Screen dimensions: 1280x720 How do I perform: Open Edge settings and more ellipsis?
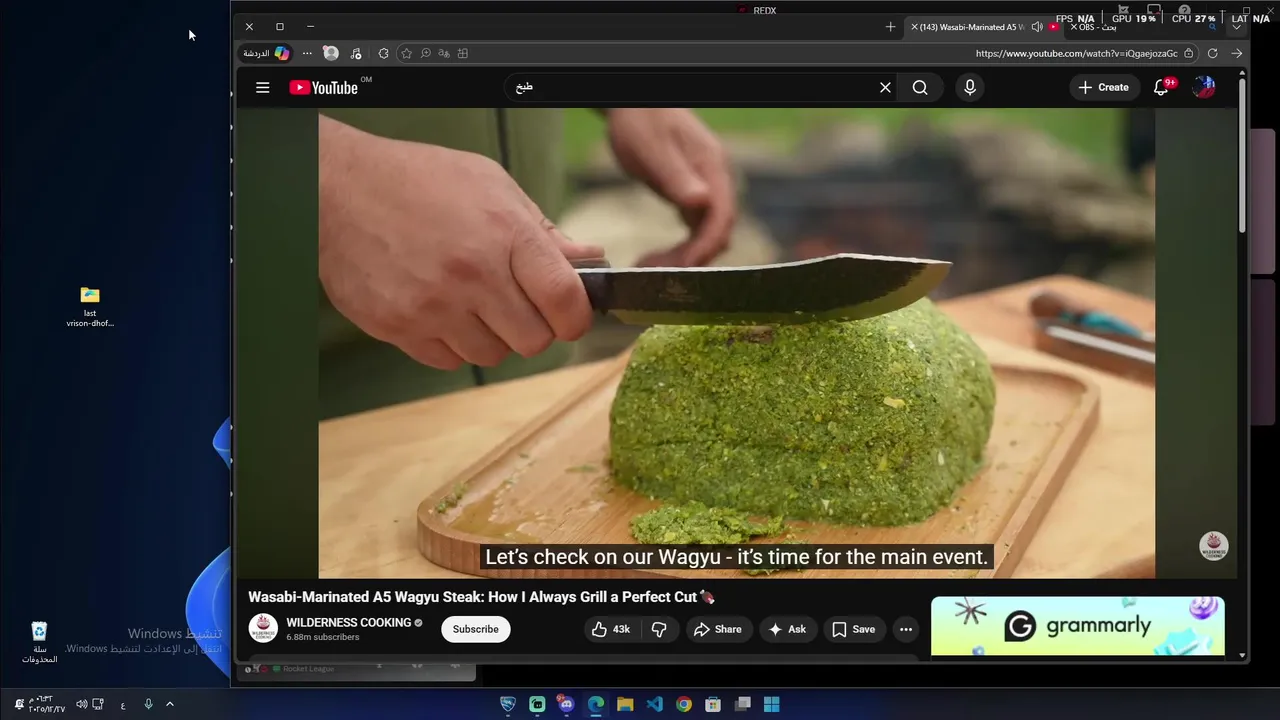pyautogui.click(x=307, y=53)
